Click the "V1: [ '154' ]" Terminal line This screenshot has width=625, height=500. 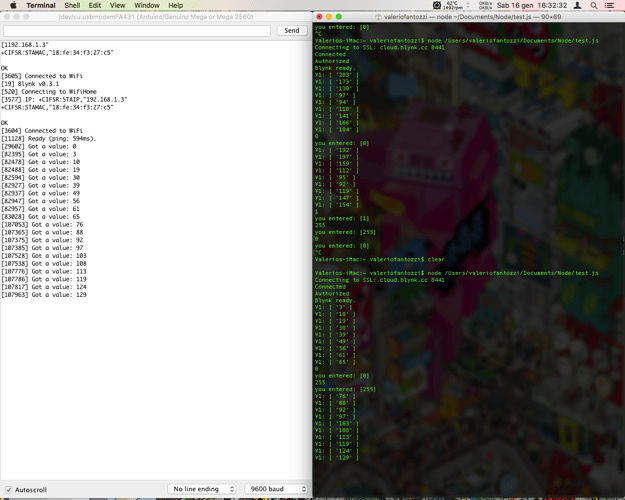337,205
